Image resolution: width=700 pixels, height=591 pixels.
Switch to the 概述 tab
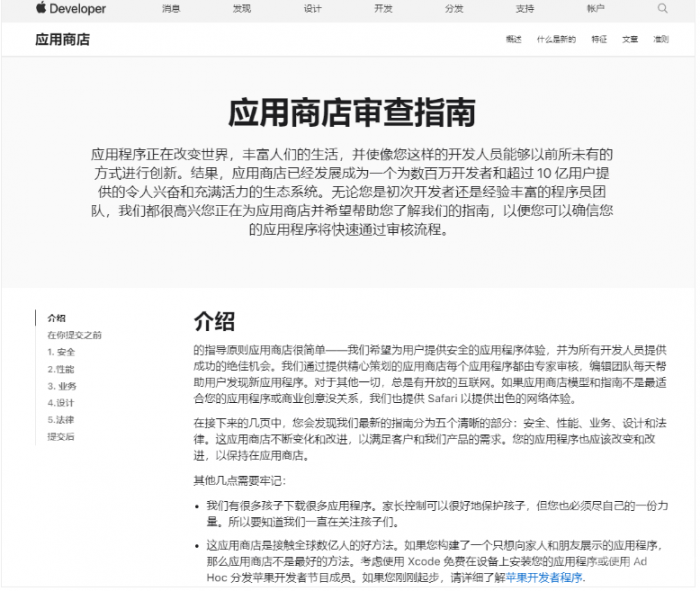[513, 39]
